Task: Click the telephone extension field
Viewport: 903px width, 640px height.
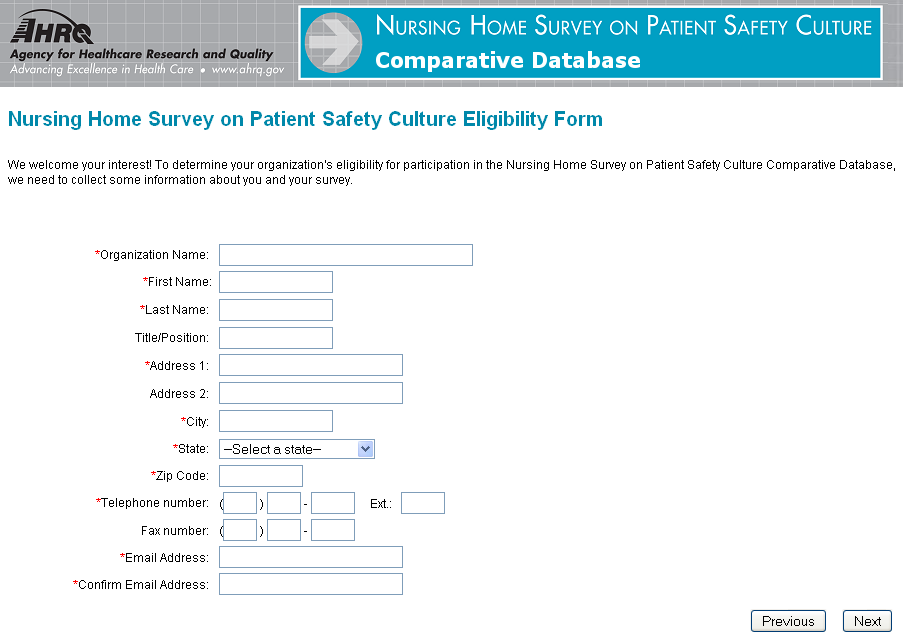Action: pos(422,503)
